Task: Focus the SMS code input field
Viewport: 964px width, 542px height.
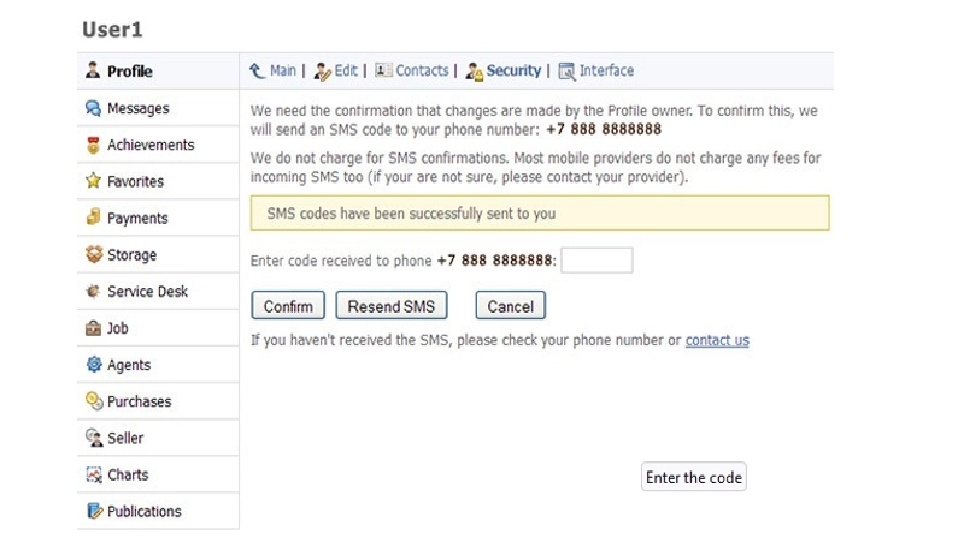Action: coord(597,260)
